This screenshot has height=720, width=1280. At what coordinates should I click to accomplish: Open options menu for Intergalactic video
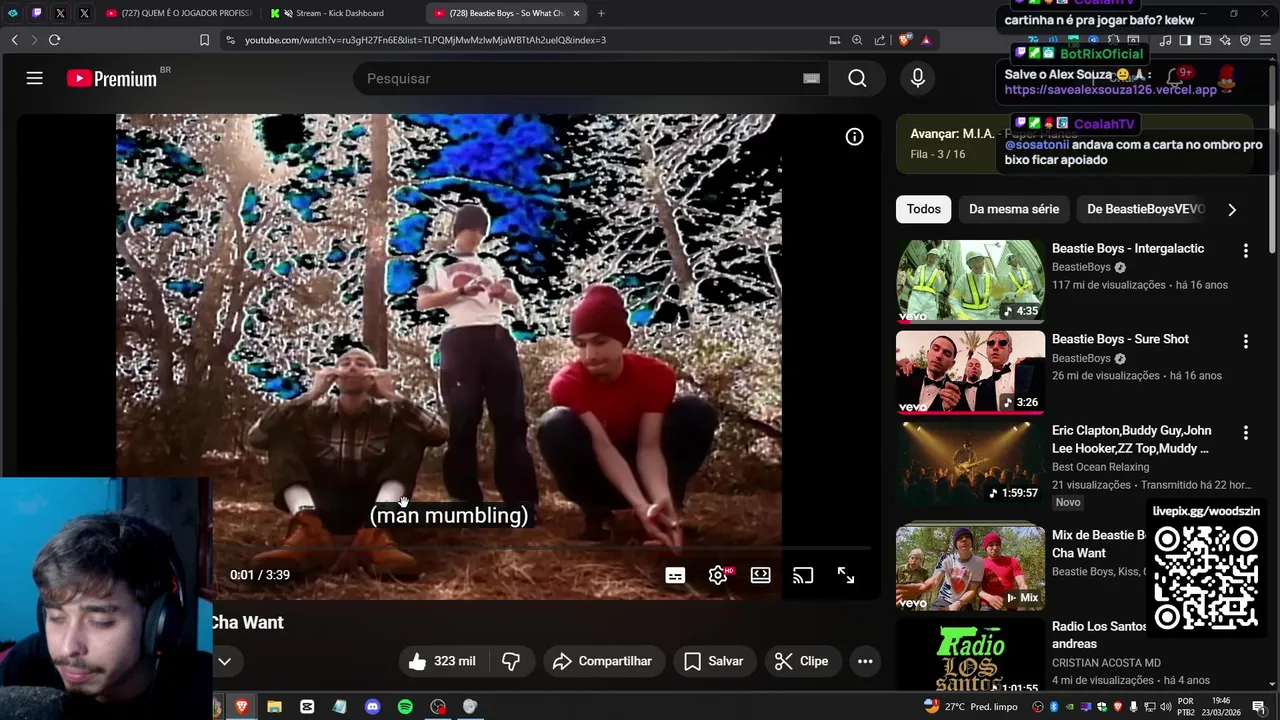tap(1245, 251)
